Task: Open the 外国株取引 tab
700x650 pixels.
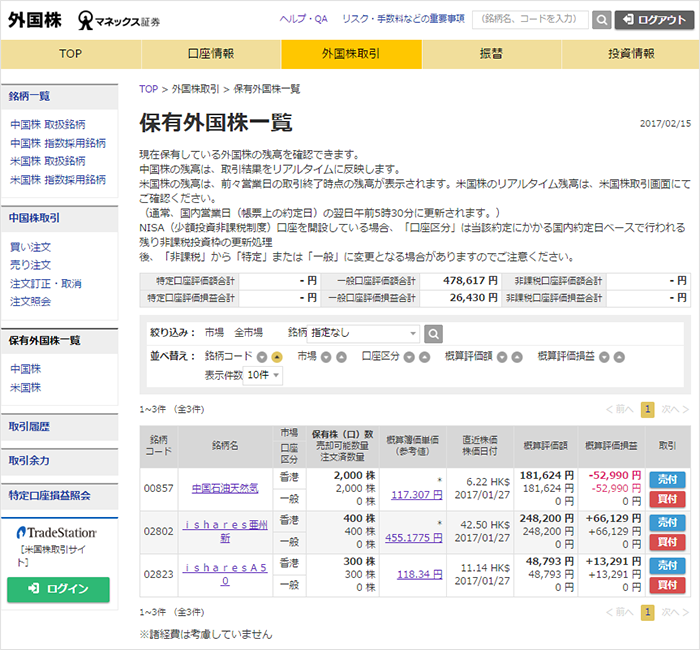Action: (351, 54)
